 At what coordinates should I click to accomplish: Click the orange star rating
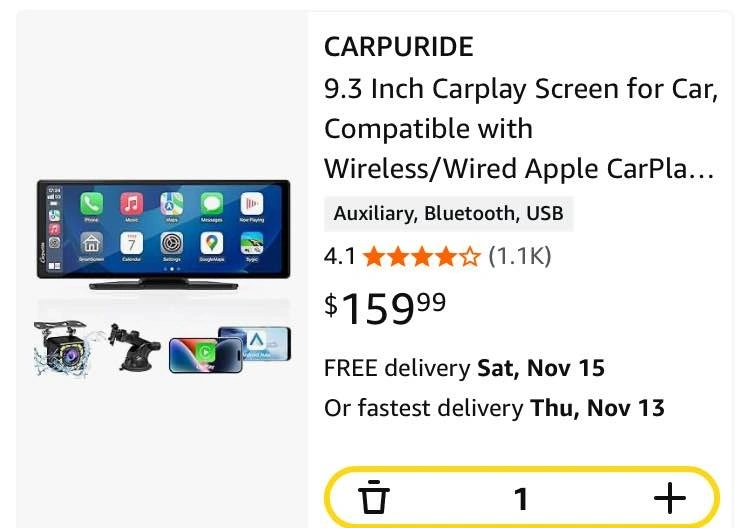[421, 257]
